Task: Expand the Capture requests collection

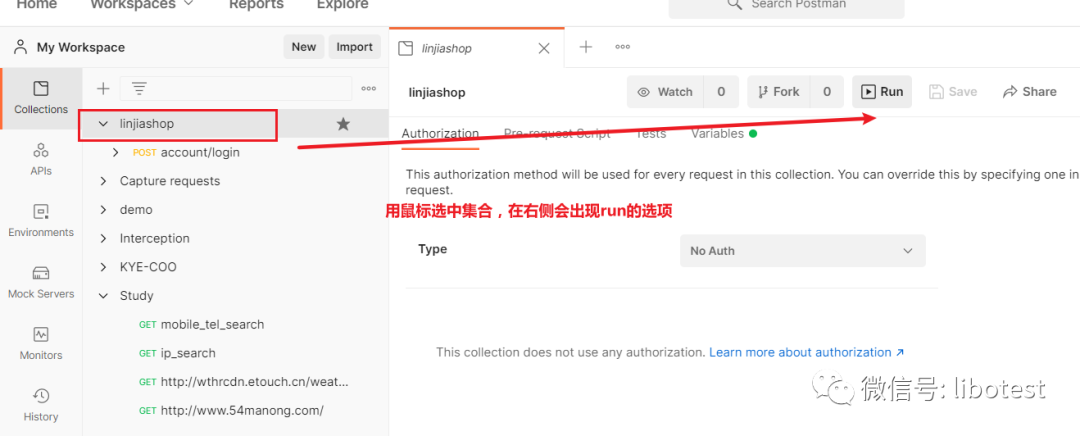Action: point(103,181)
